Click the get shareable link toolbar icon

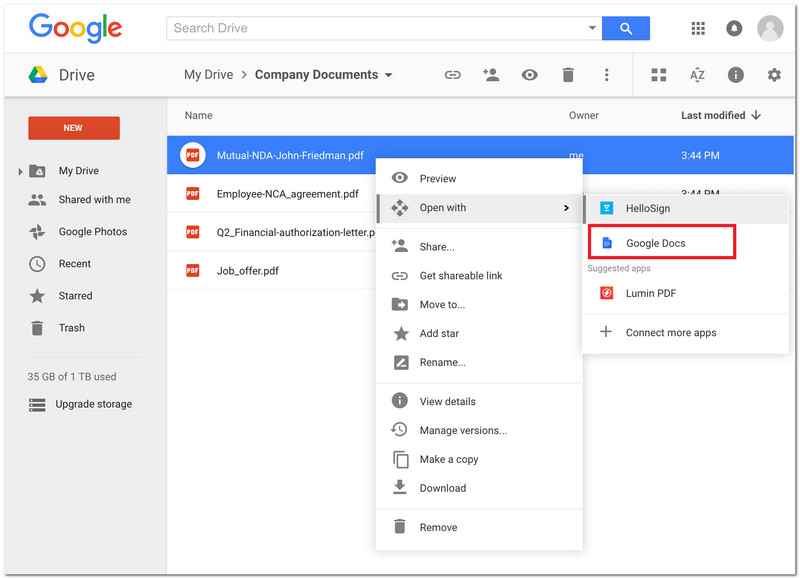(453, 75)
